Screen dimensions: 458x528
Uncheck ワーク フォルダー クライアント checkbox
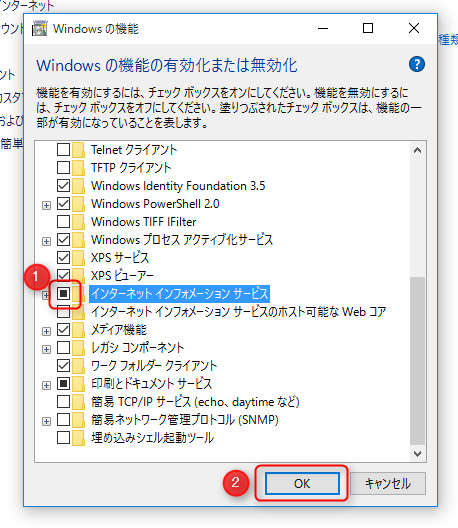click(x=63, y=366)
